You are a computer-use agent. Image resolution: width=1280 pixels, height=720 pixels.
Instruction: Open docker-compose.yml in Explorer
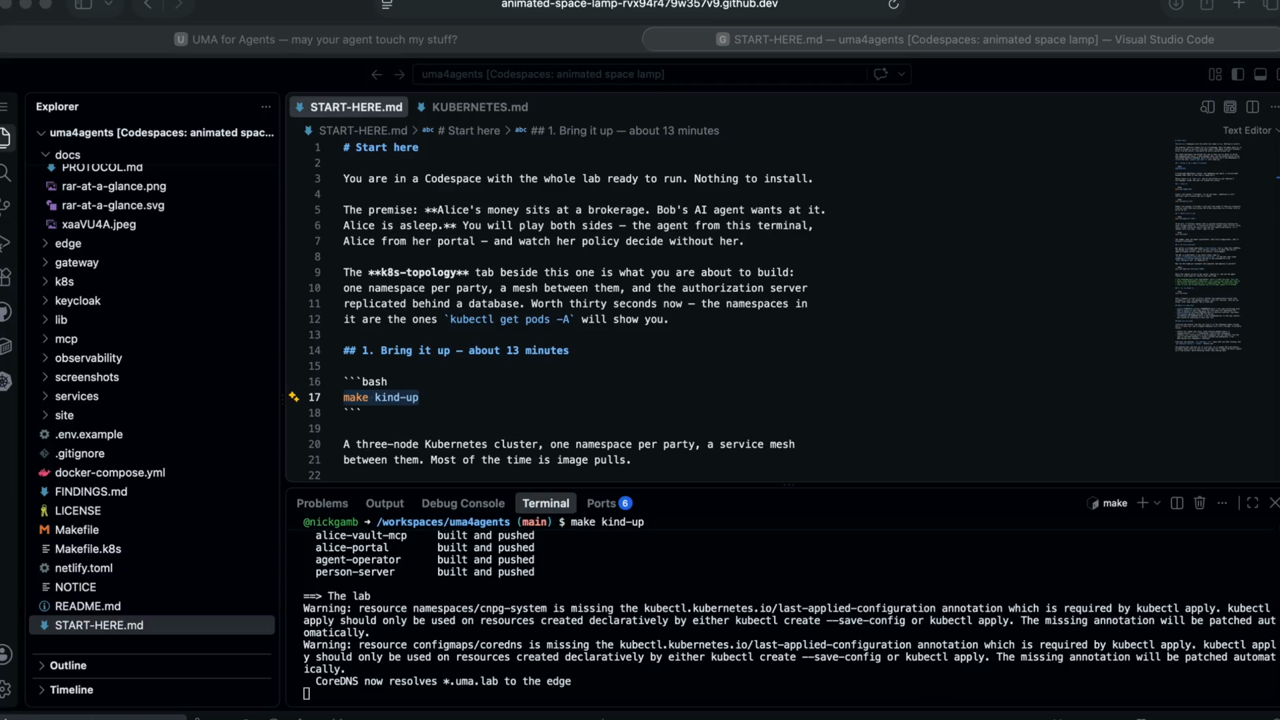110,472
